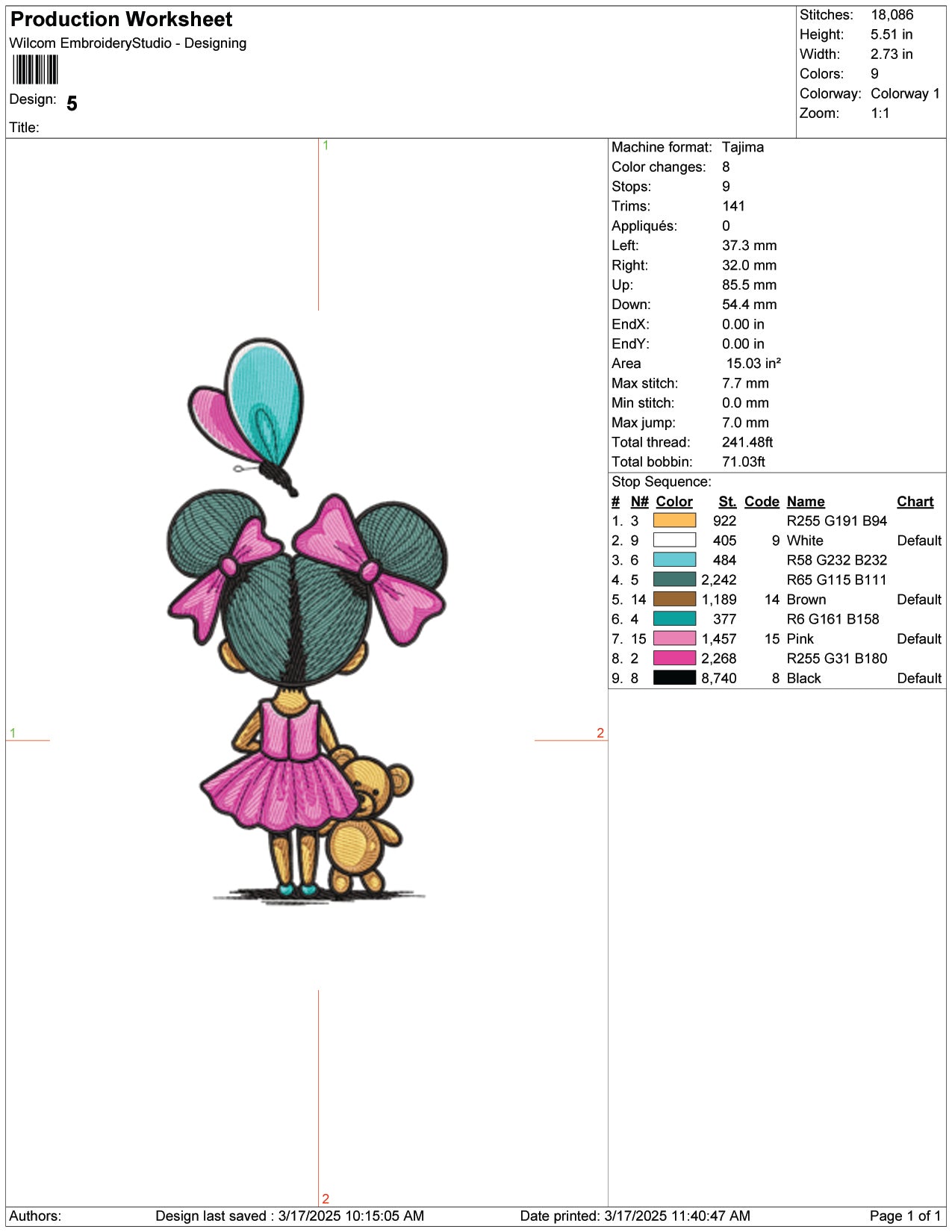
Task: Click the Stitches value 18,086
Action: 892,15
